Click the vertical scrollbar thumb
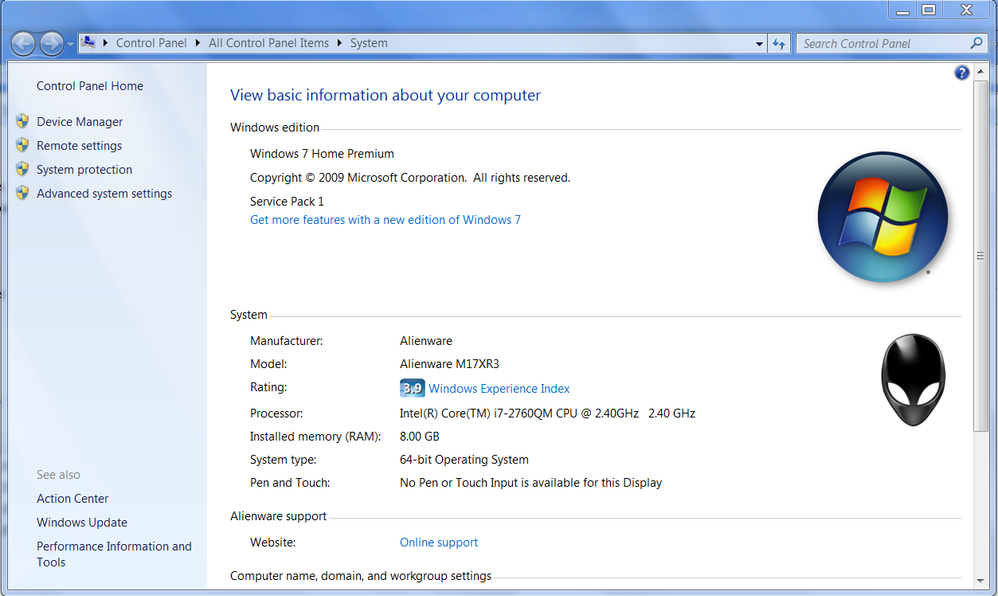This screenshot has height=596, width=998. pyautogui.click(x=980, y=256)
